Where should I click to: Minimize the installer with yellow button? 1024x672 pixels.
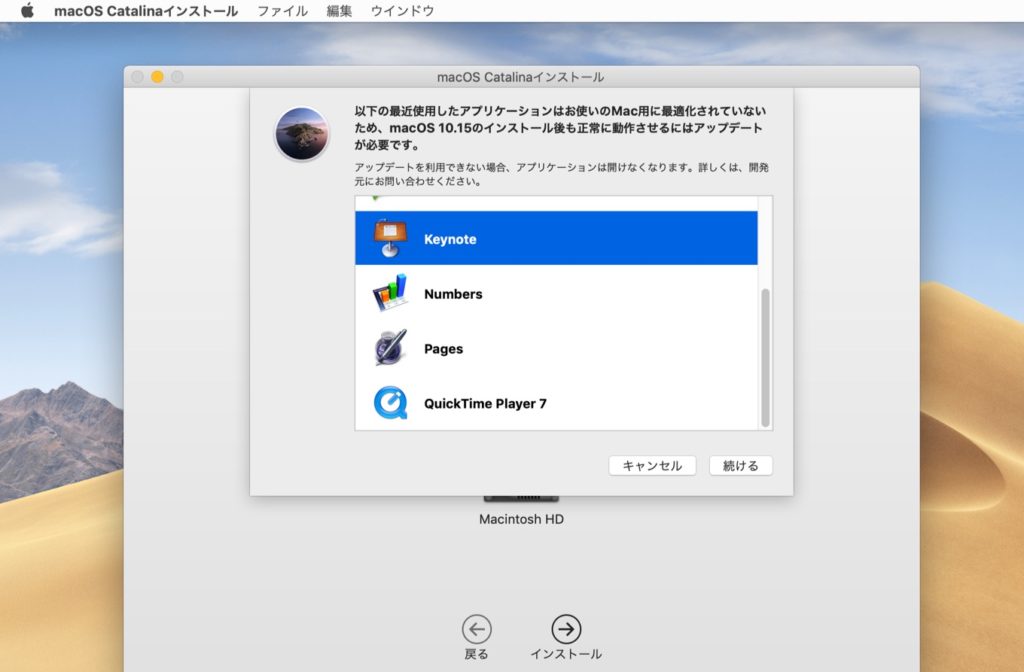[x=157, y=77]
